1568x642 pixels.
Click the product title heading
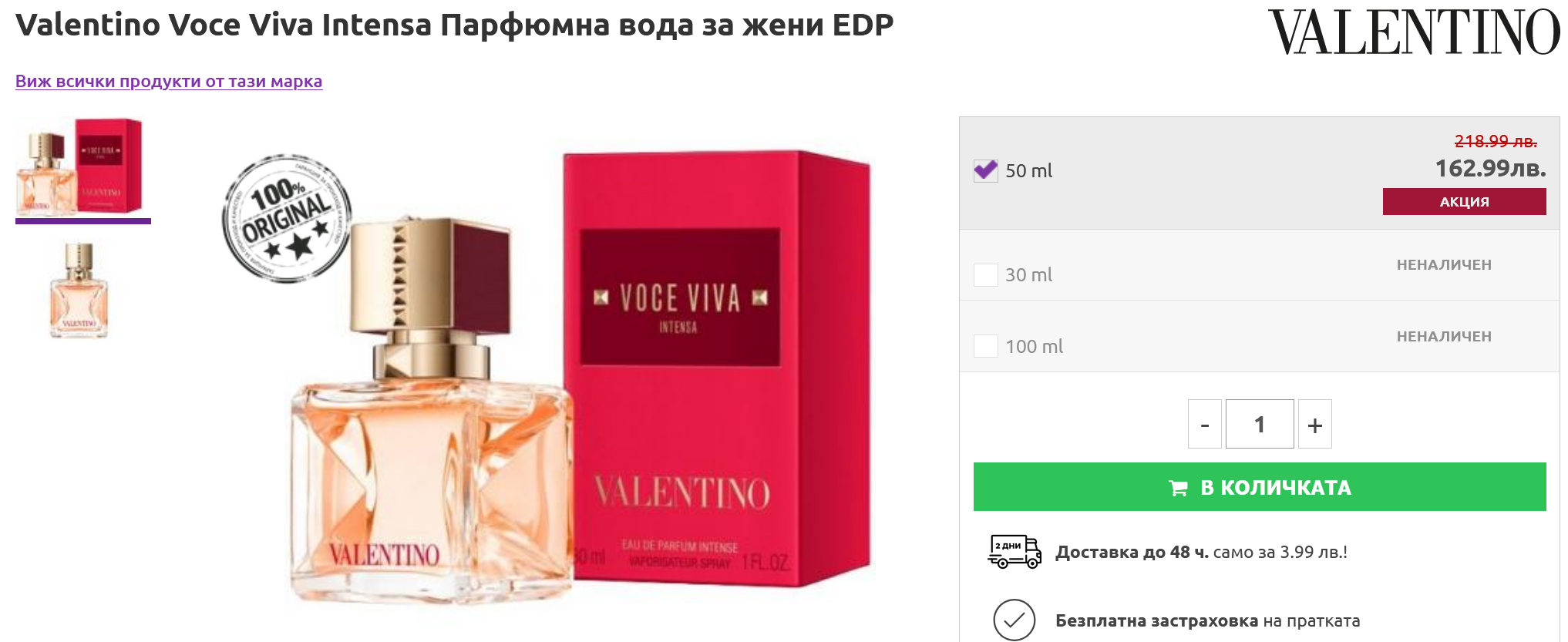[x=455, y=25]
